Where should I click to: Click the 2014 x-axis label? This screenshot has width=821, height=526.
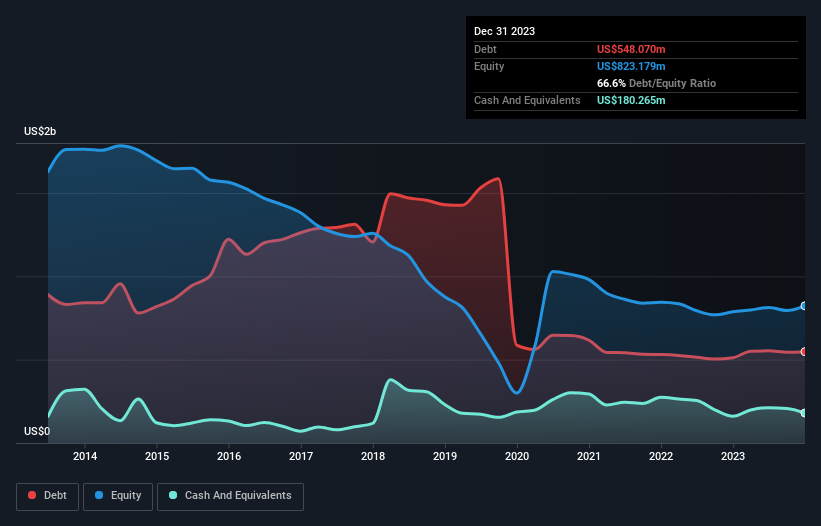[85, 456]
